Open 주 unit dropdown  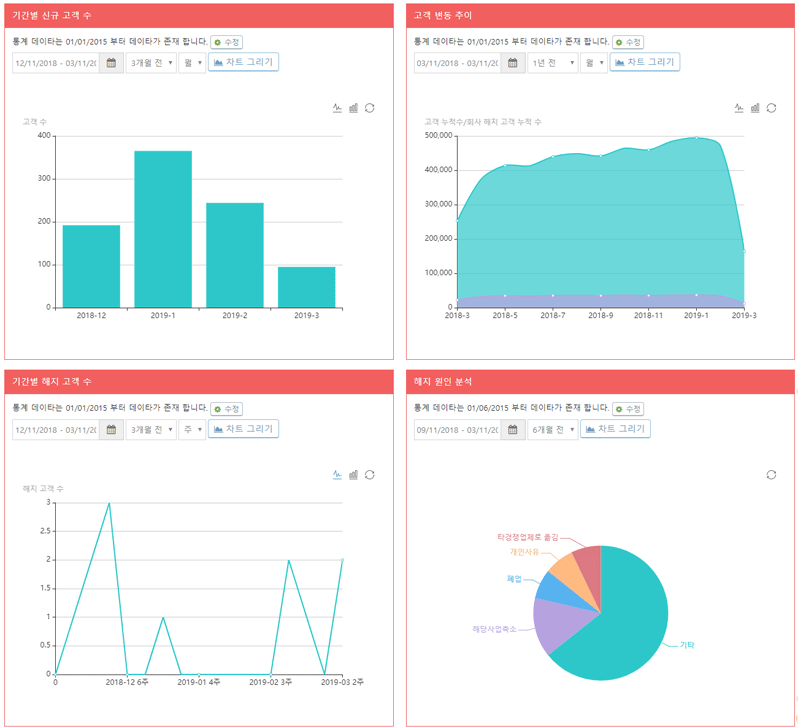(x=192, y=430)
